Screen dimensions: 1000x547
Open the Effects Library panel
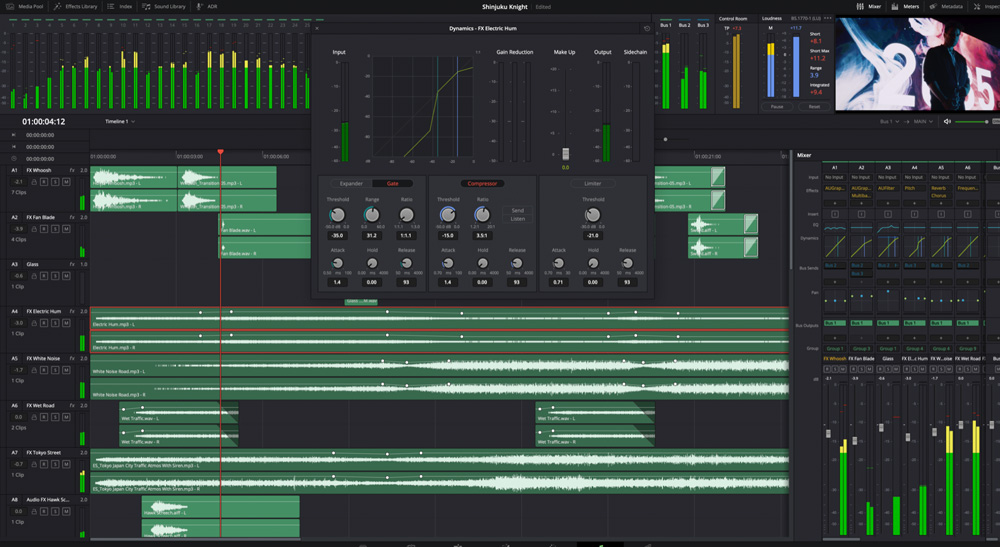[75, 6]
